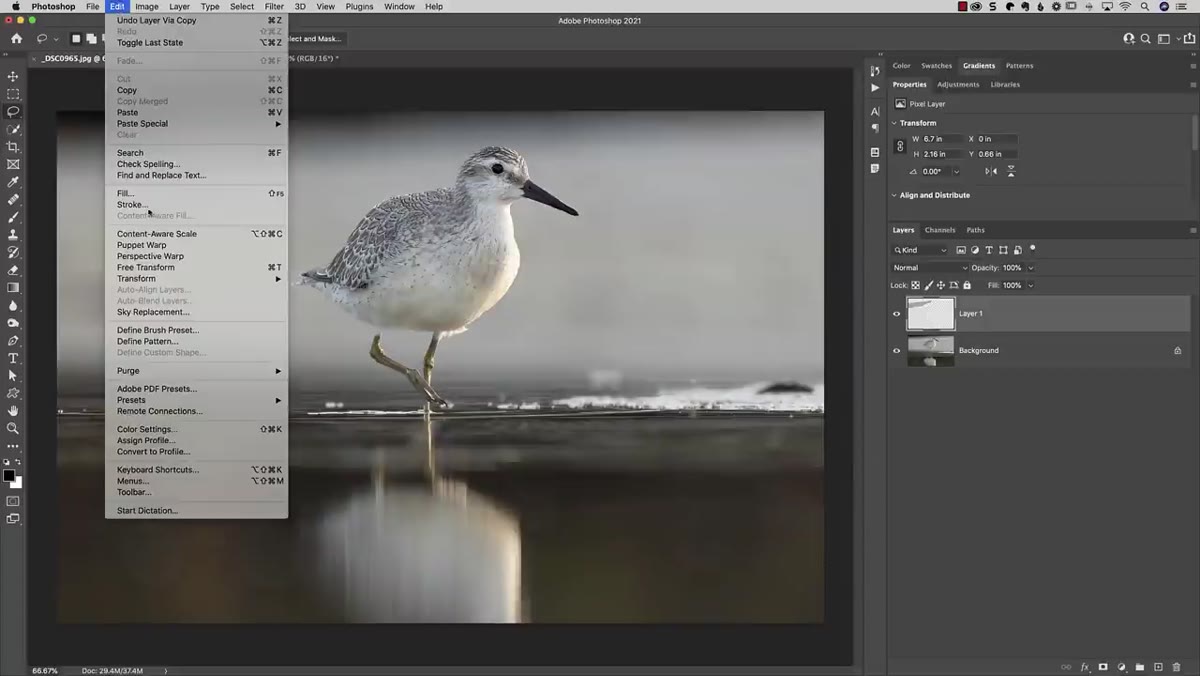This screenshot has height=676, width=1200.
Task: Click the Y position input field
Action: 997,154
